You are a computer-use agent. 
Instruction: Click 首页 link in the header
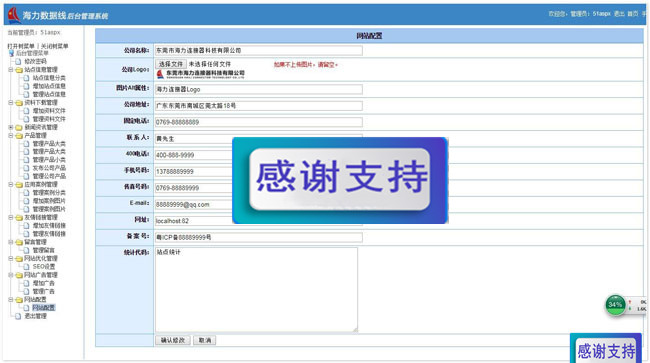pos(633,14)
